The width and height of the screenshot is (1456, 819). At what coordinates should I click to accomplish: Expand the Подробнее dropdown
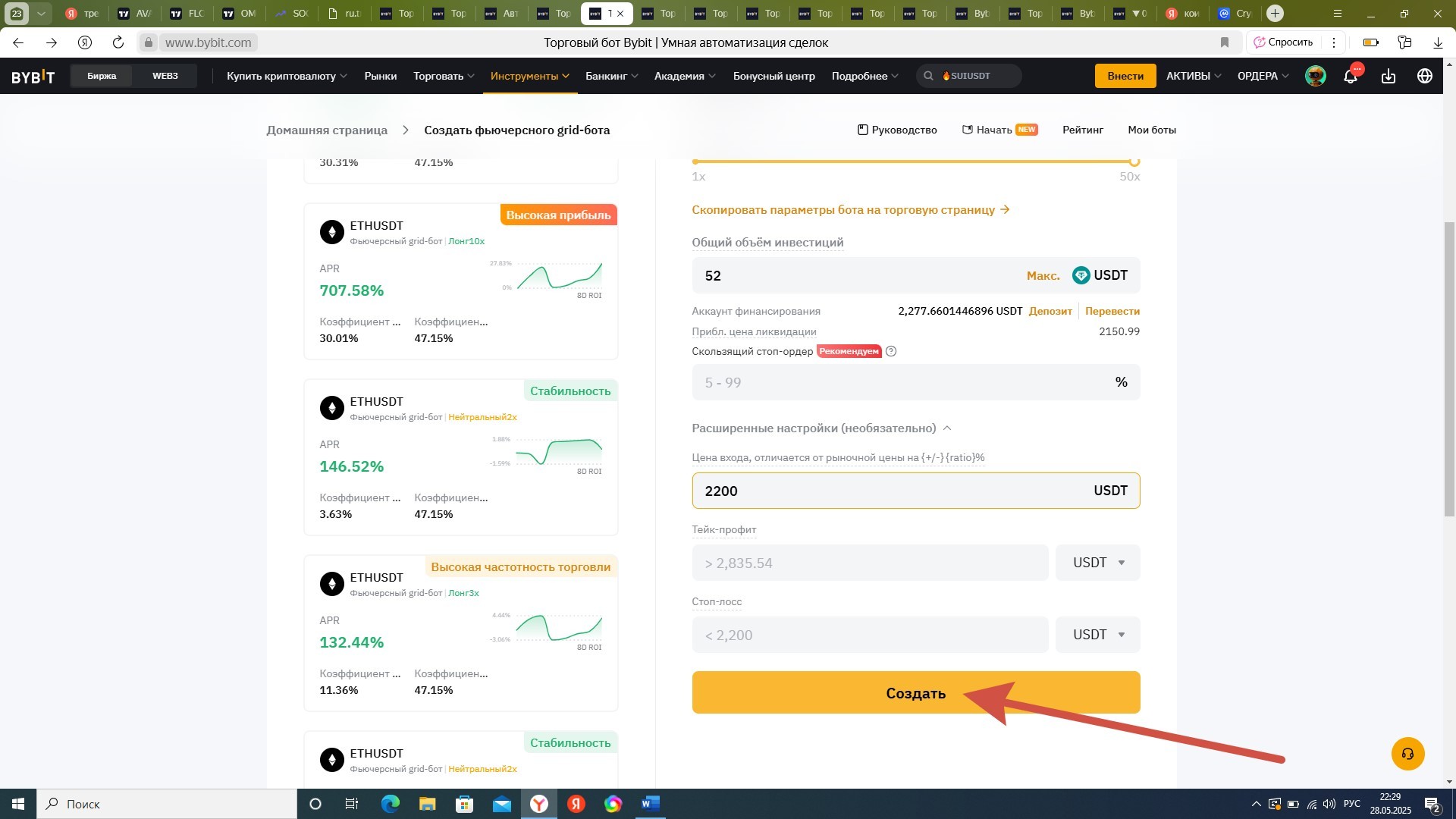[864, 76]
